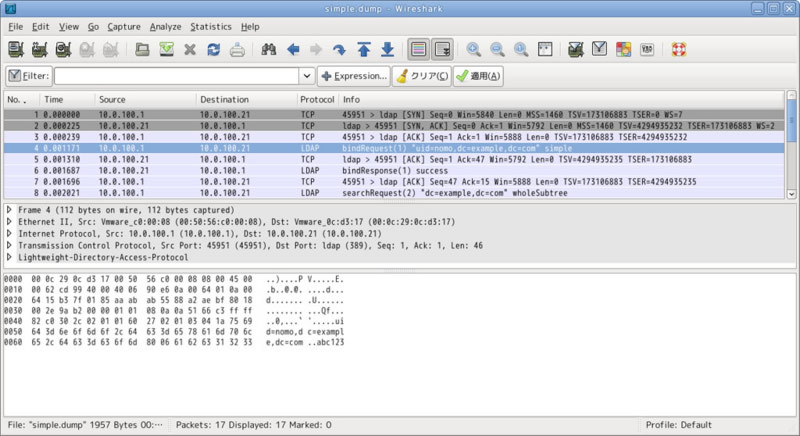Expand the Lightweight-Directory-Access-Protocol node
The image size is (800, 436).
tap(9, 257)
